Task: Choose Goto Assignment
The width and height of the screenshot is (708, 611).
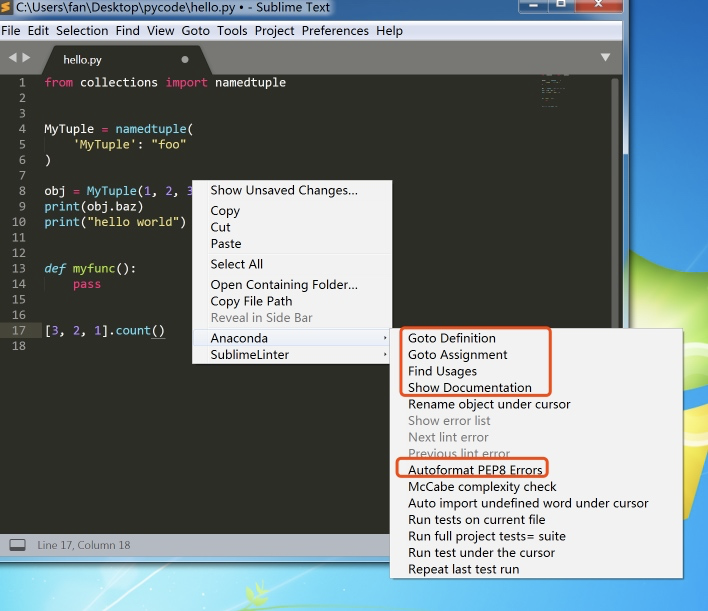Action: (x=536, y=355)
